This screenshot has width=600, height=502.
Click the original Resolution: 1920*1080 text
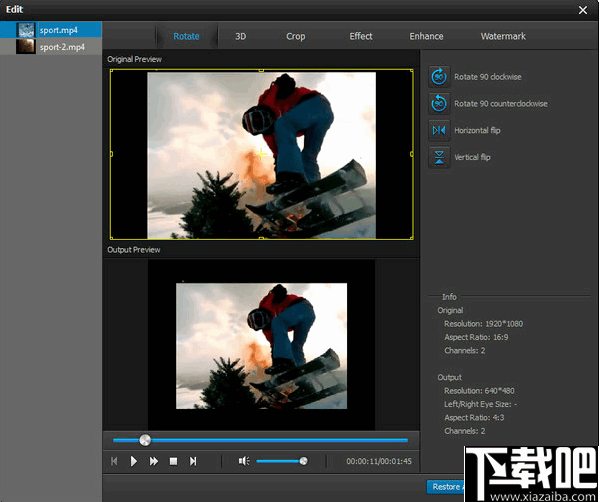(x=484, y=324)
